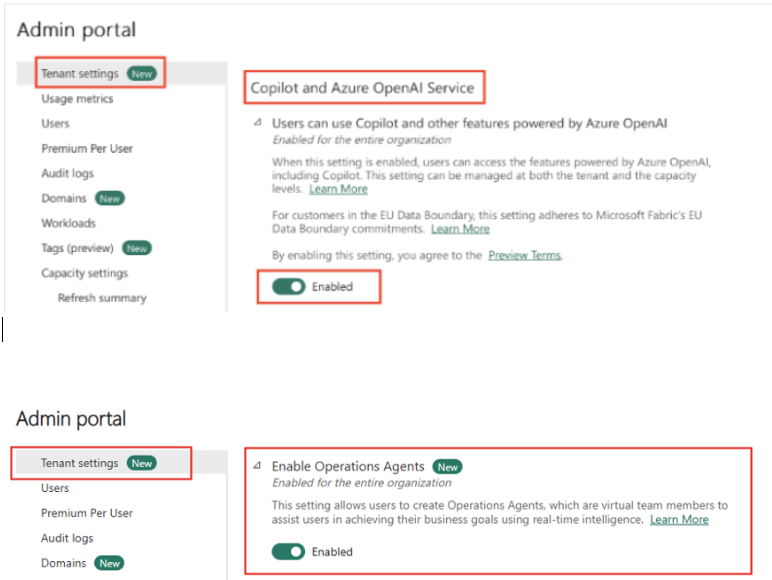The height and width of the screenshot is (580, 772).
Task: Click New badge beside bottom Domains
Action: [x=109, y=563]
